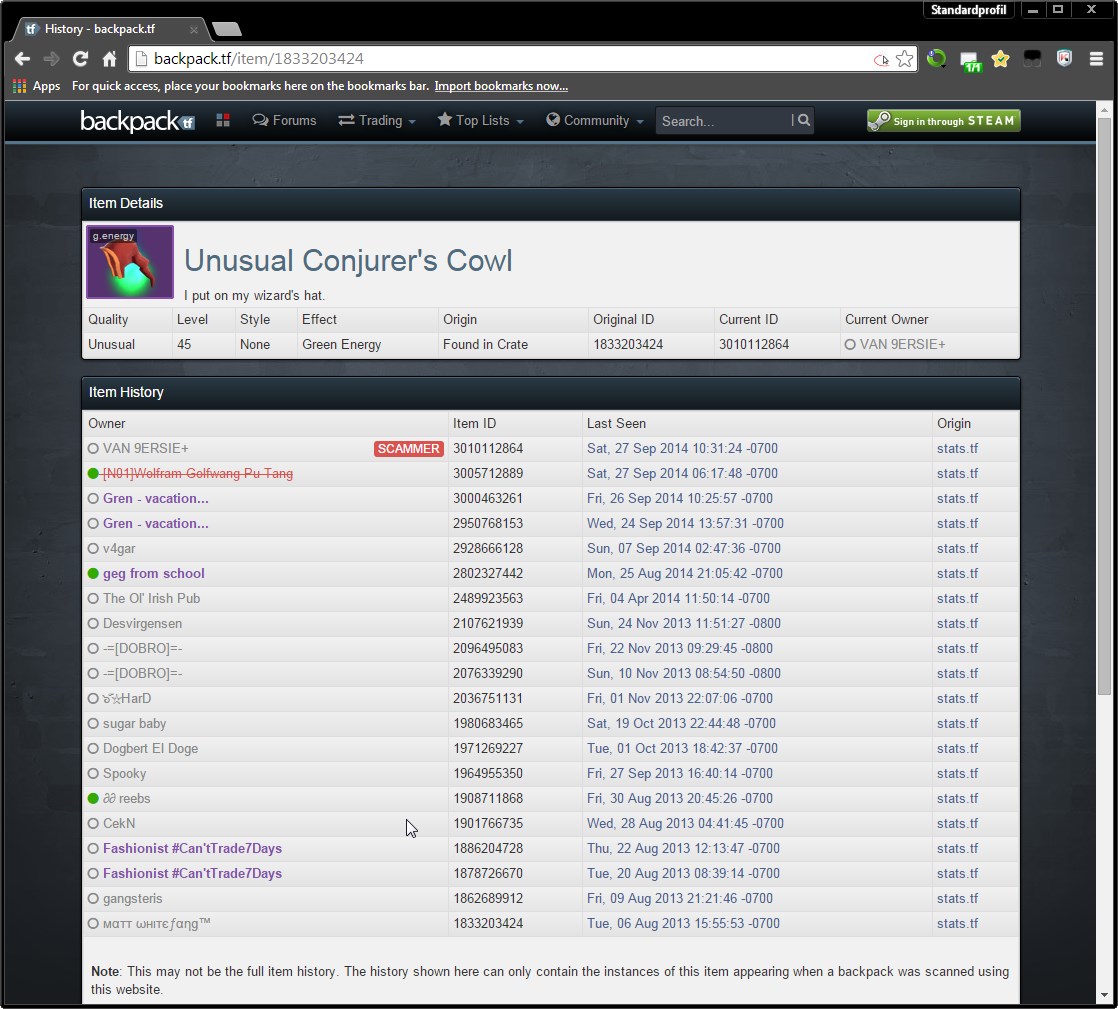This screenshot has height=1009, width=1118.
Task: Click the SCAMMER badge on VAN 9ERSIE+ row
Action: (x=409, y=449)
